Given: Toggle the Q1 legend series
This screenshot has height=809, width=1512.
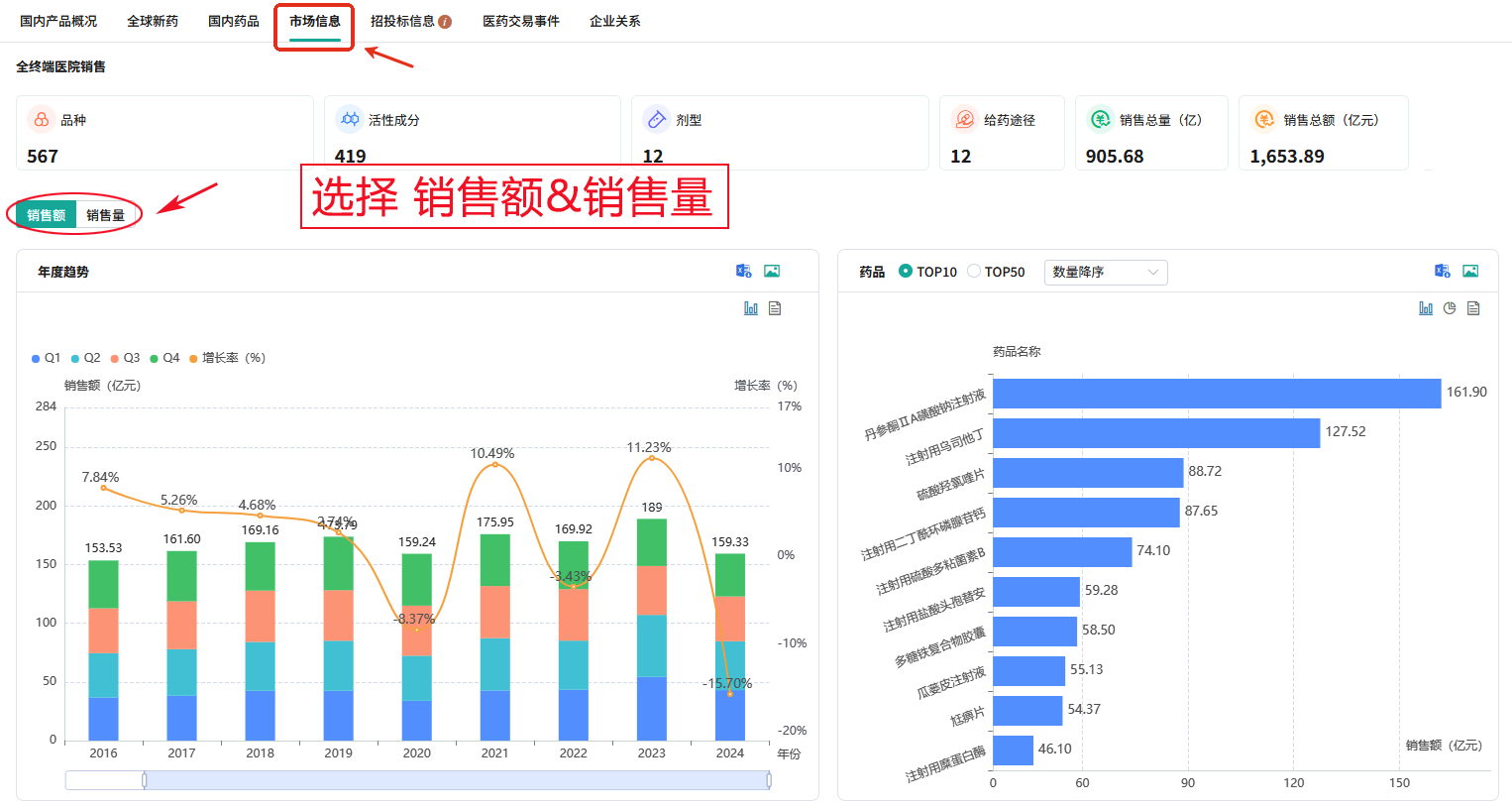Looking at the screenshot, I should [x=46, y=358].
